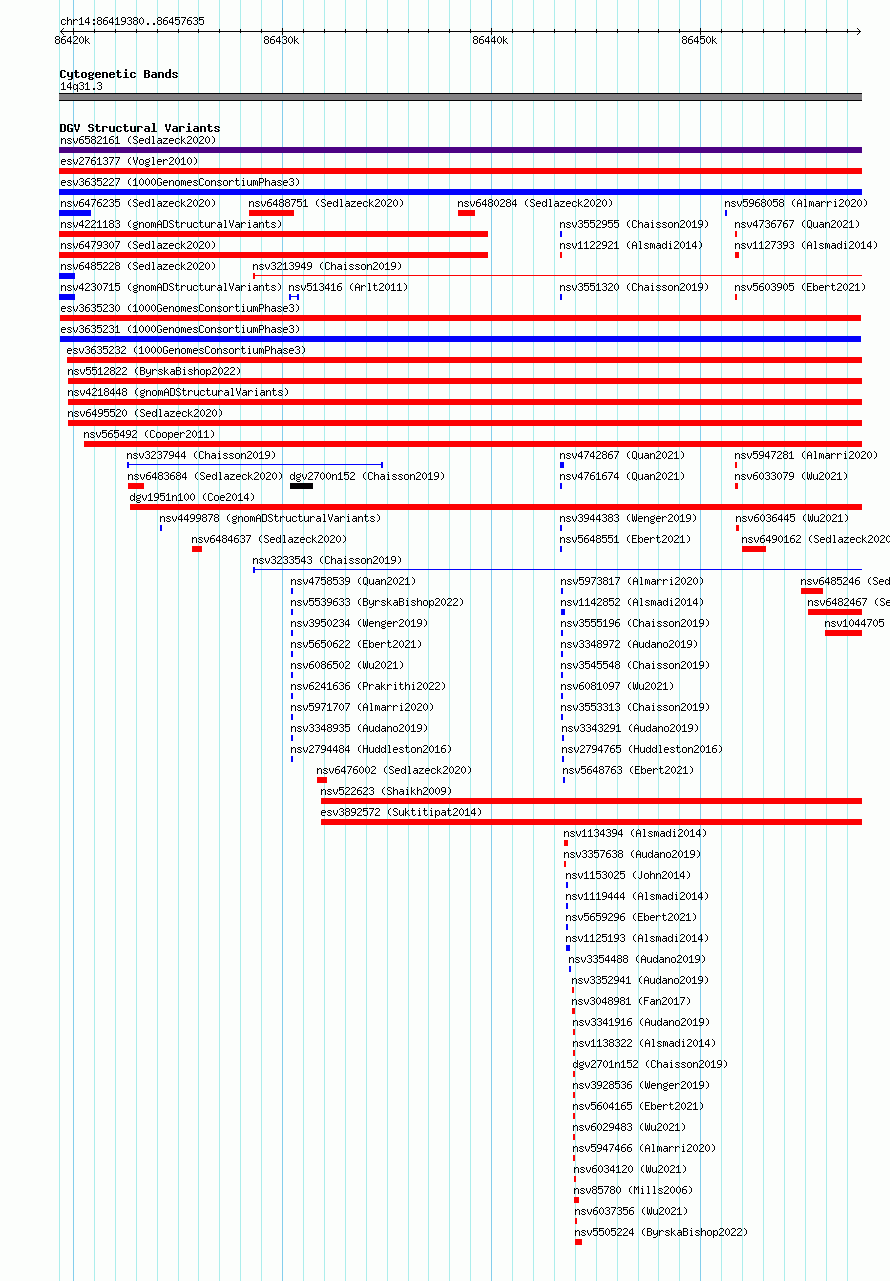Select nsv6479307 (Sedlazeck2020) label
The image size is (890, 1281).
[137, 245]
